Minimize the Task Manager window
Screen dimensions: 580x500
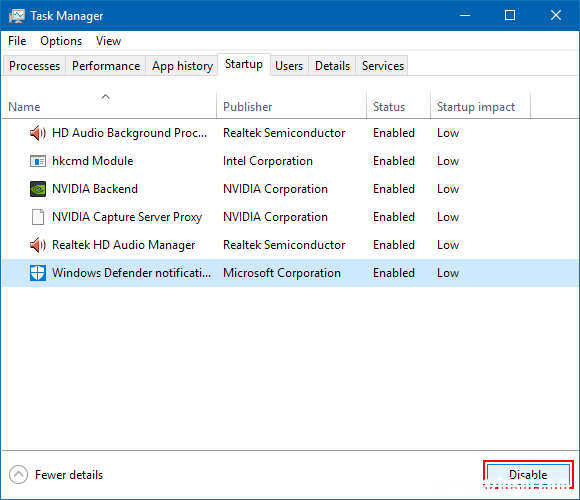click(x=465, y=16)
